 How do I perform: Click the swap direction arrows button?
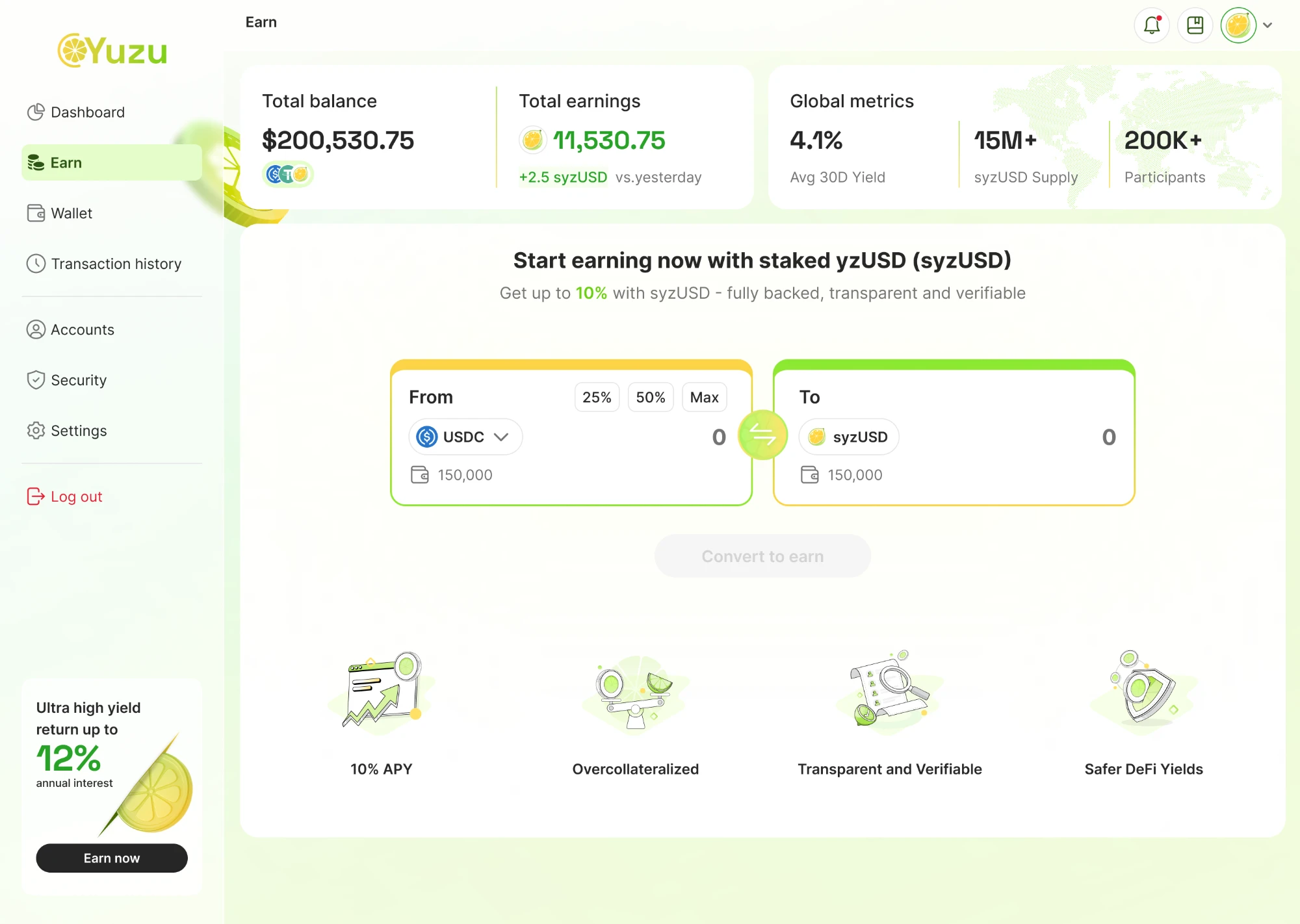tap(763, 435)
